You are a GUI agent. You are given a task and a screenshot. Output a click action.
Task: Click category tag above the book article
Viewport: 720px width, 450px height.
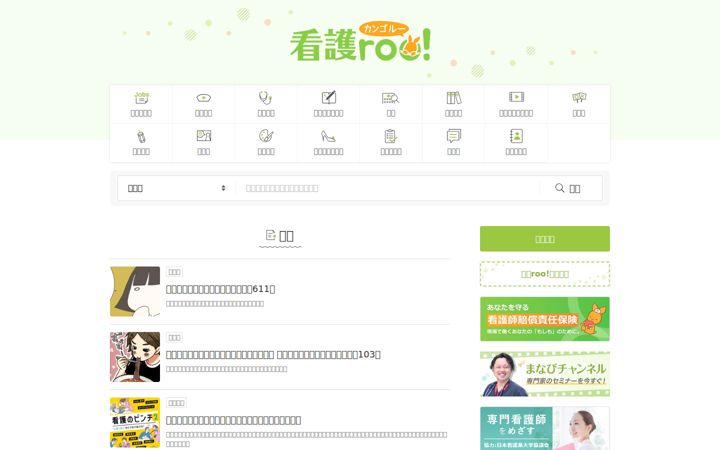click(176, 403)
